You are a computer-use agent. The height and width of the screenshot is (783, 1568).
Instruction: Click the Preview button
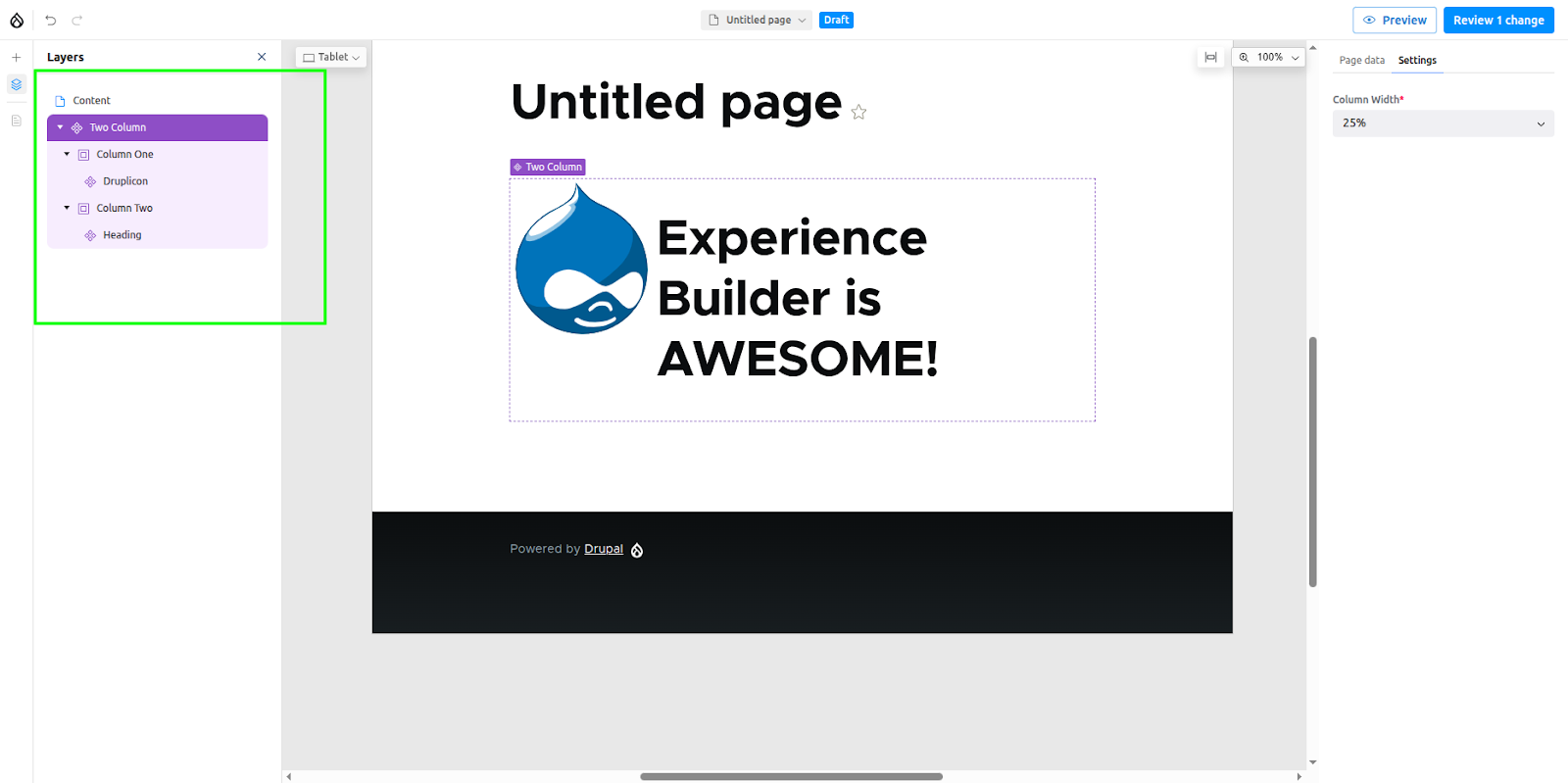(x=1395, y=20)
